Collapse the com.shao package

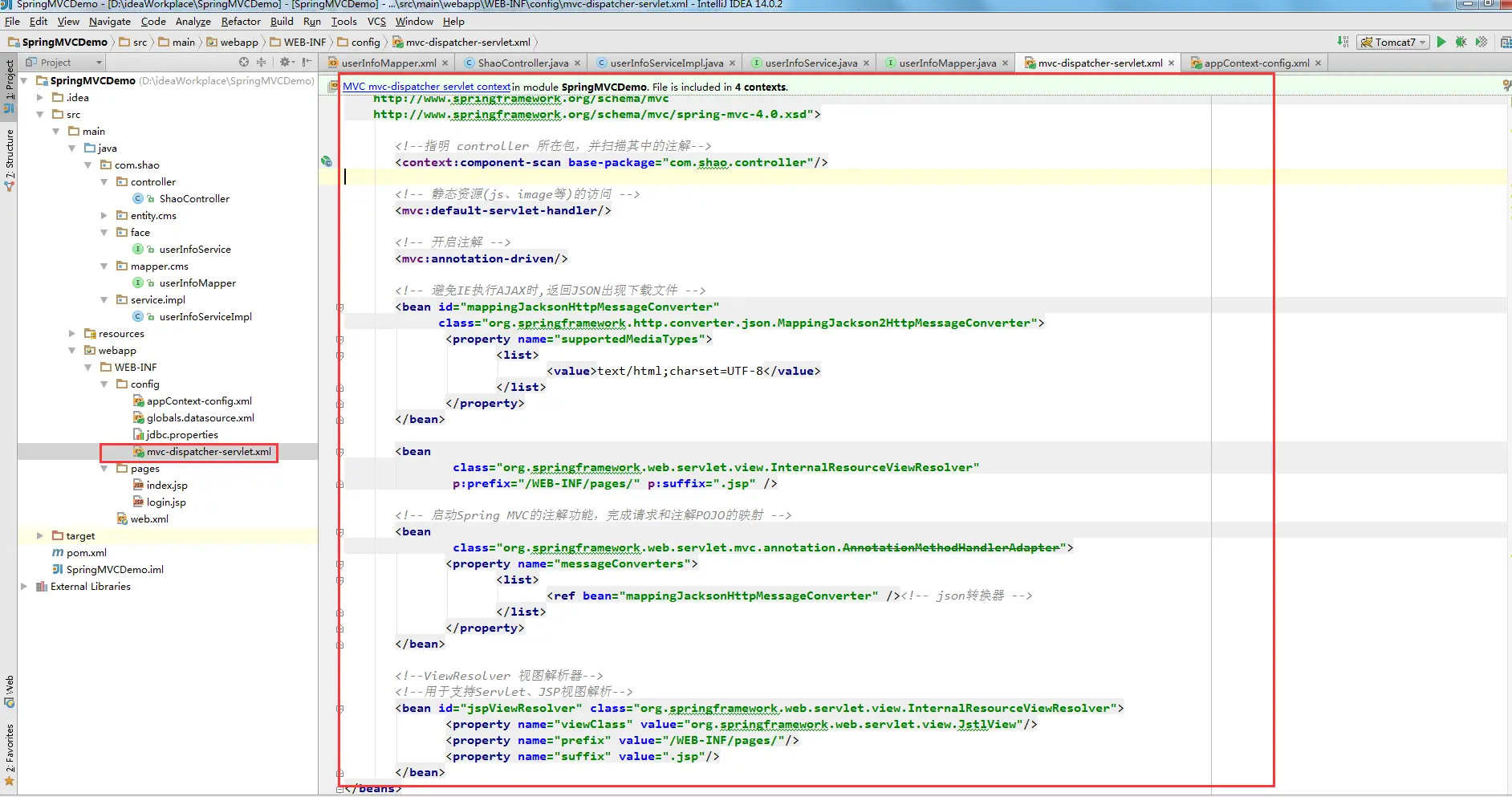88,165
